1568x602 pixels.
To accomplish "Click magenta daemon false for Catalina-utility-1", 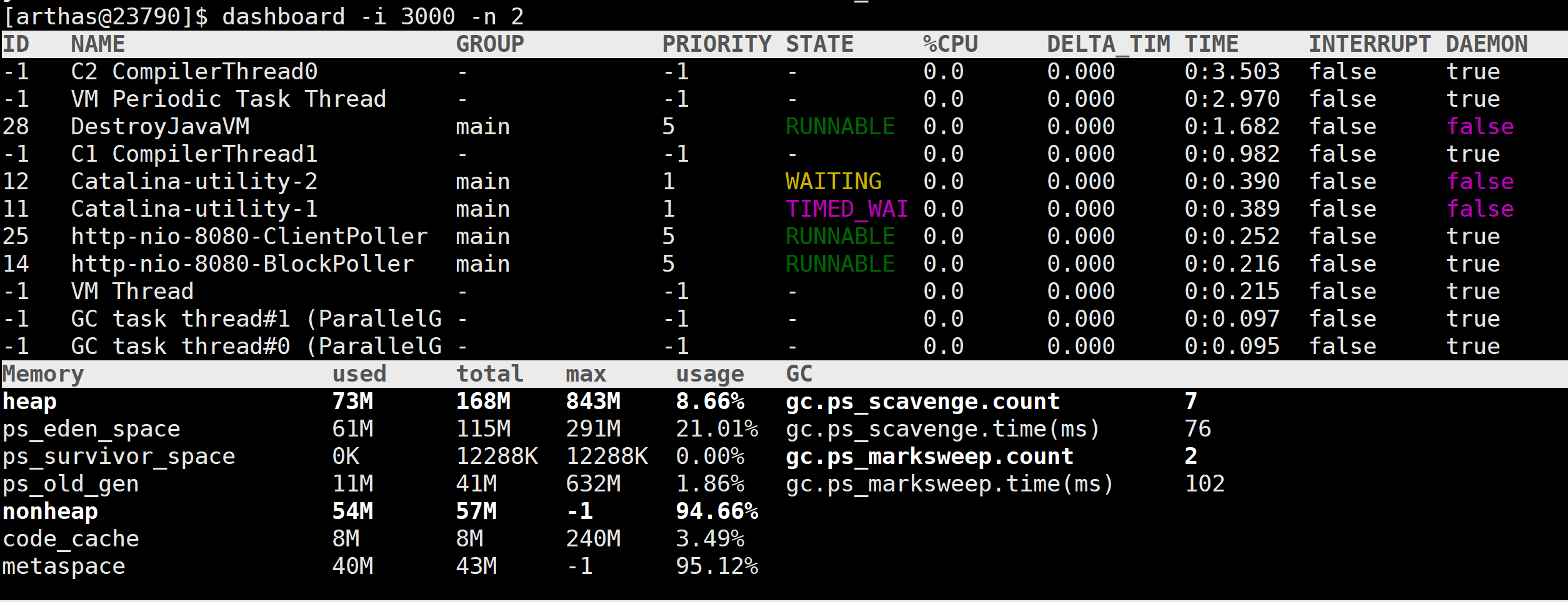I will 1480,209.
